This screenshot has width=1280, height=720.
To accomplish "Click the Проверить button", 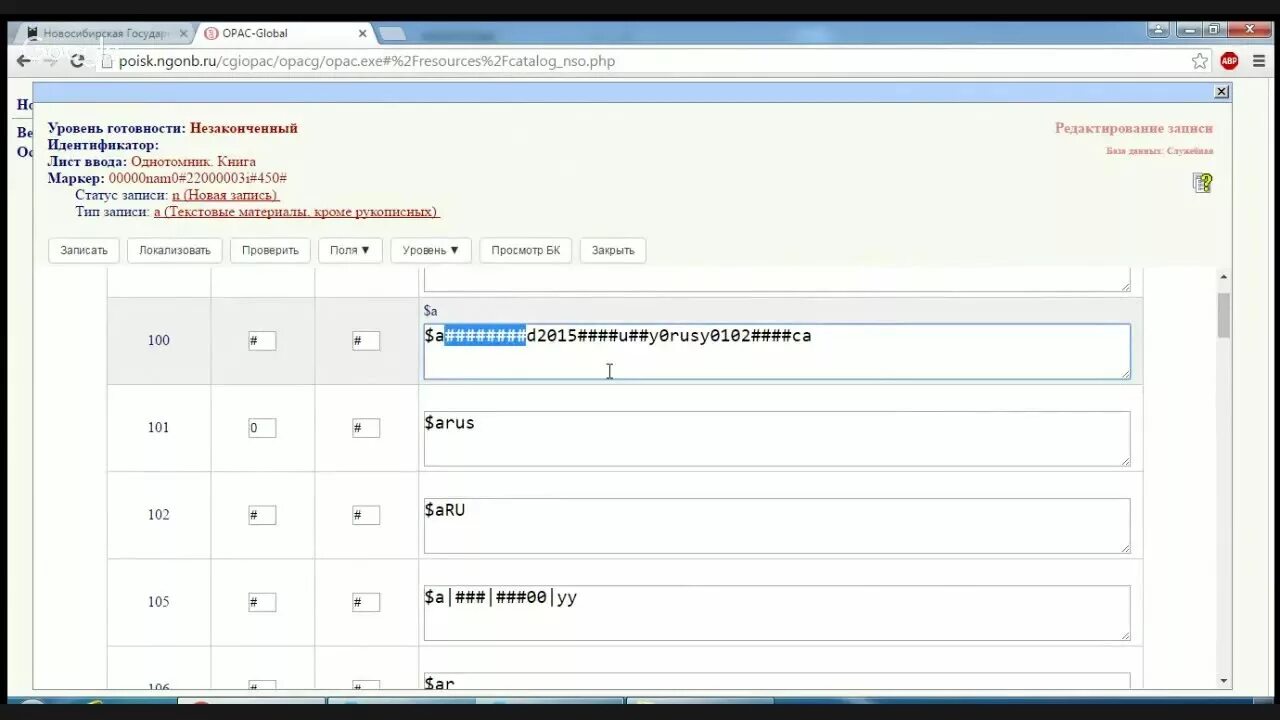I will tap(270, 250).
